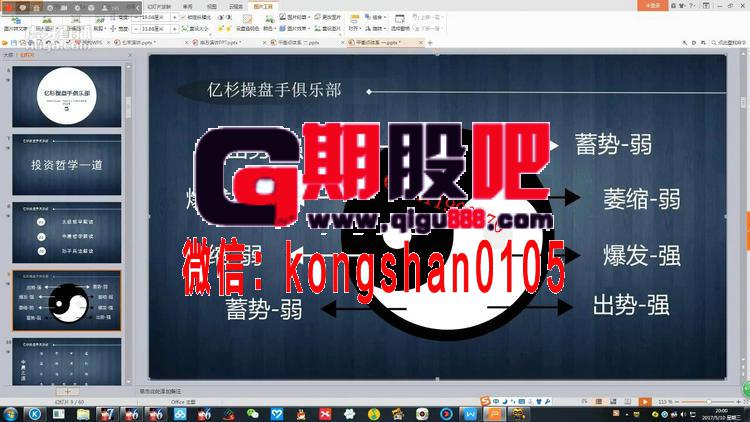Image resolution: width=750 pixels, height=422 pixels.
Task: Switch to the 视图 view ribbon tab
Action: (x=212, y=7)
